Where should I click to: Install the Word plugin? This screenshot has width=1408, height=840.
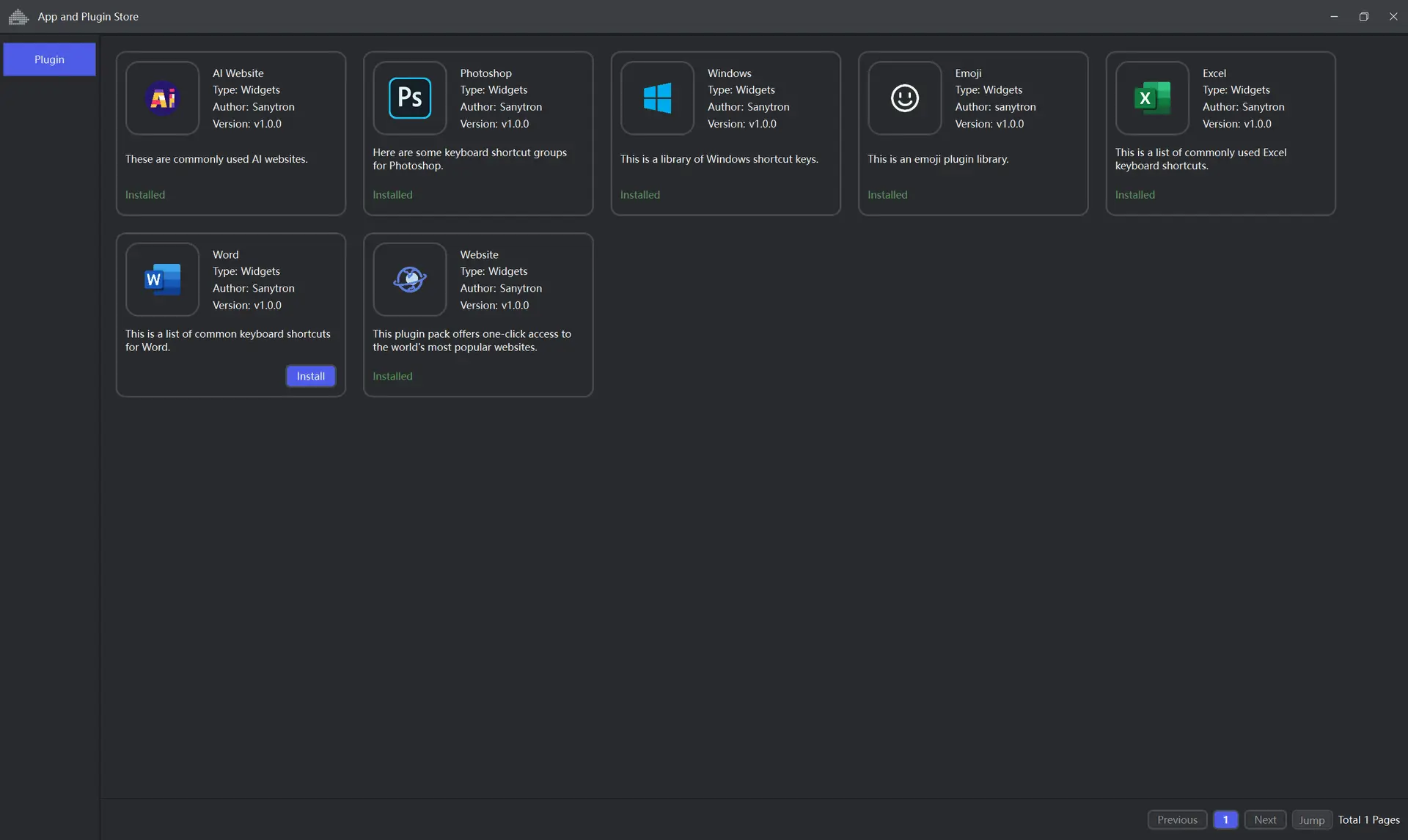pos(311,376)
